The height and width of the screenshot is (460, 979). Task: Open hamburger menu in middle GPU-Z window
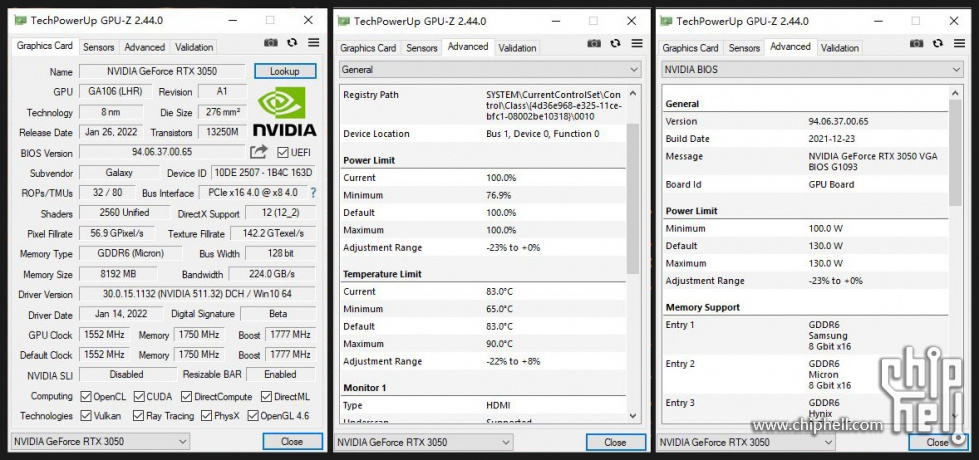pos(637,43)
